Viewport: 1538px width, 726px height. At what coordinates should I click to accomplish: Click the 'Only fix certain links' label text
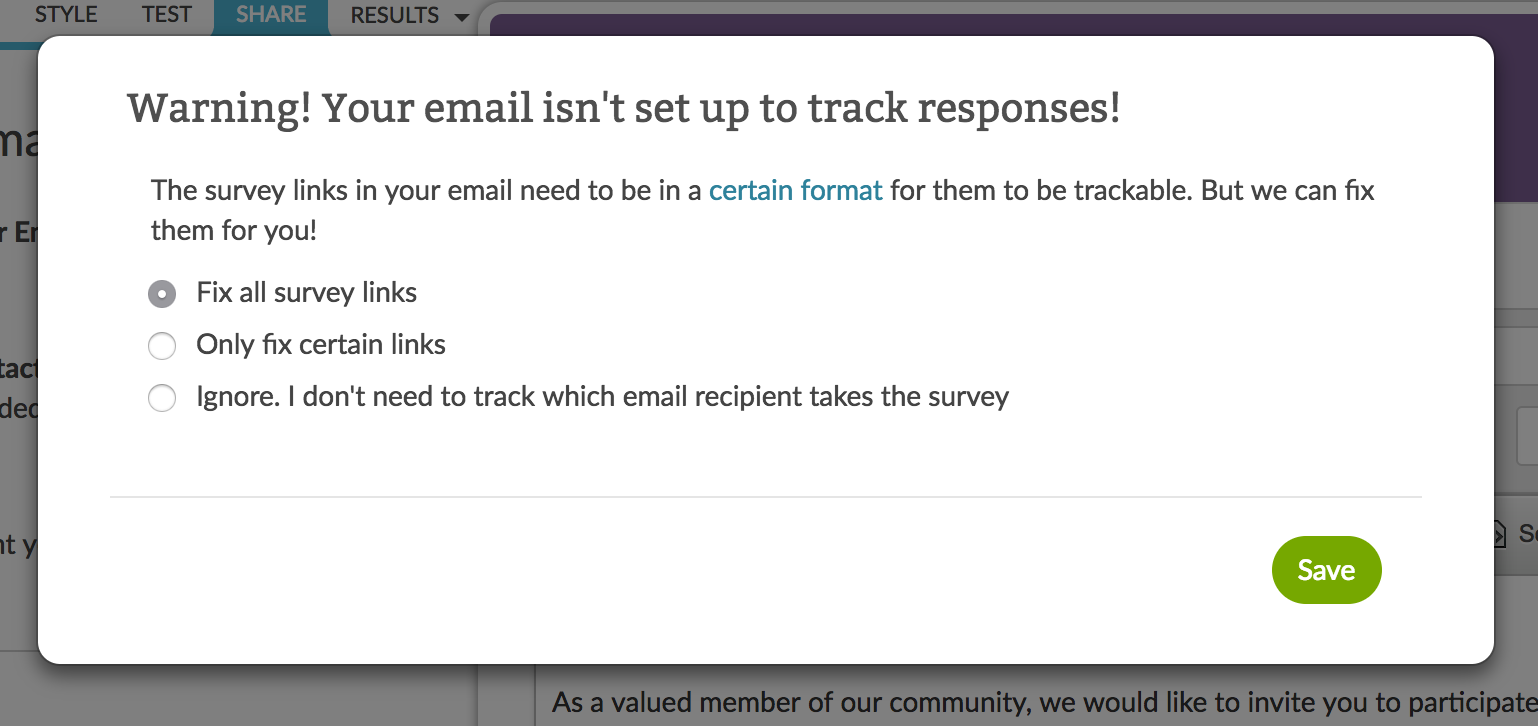[321, 345]
